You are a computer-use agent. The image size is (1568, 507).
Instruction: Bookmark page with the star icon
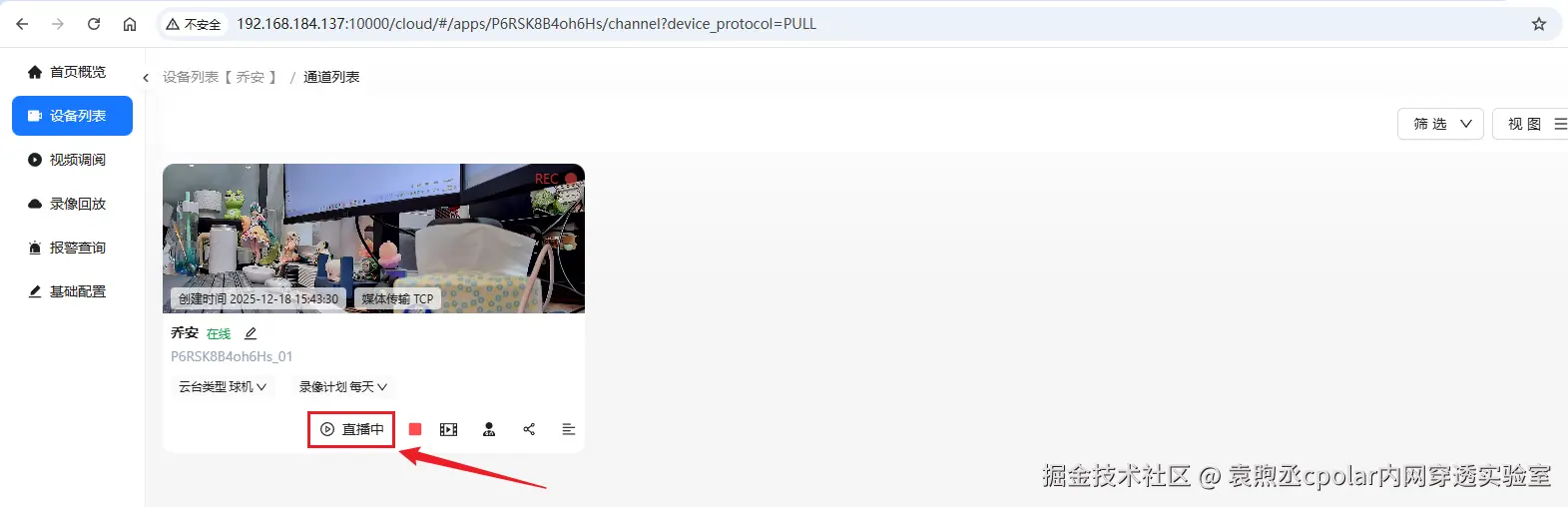click(x=1539, y=24)
